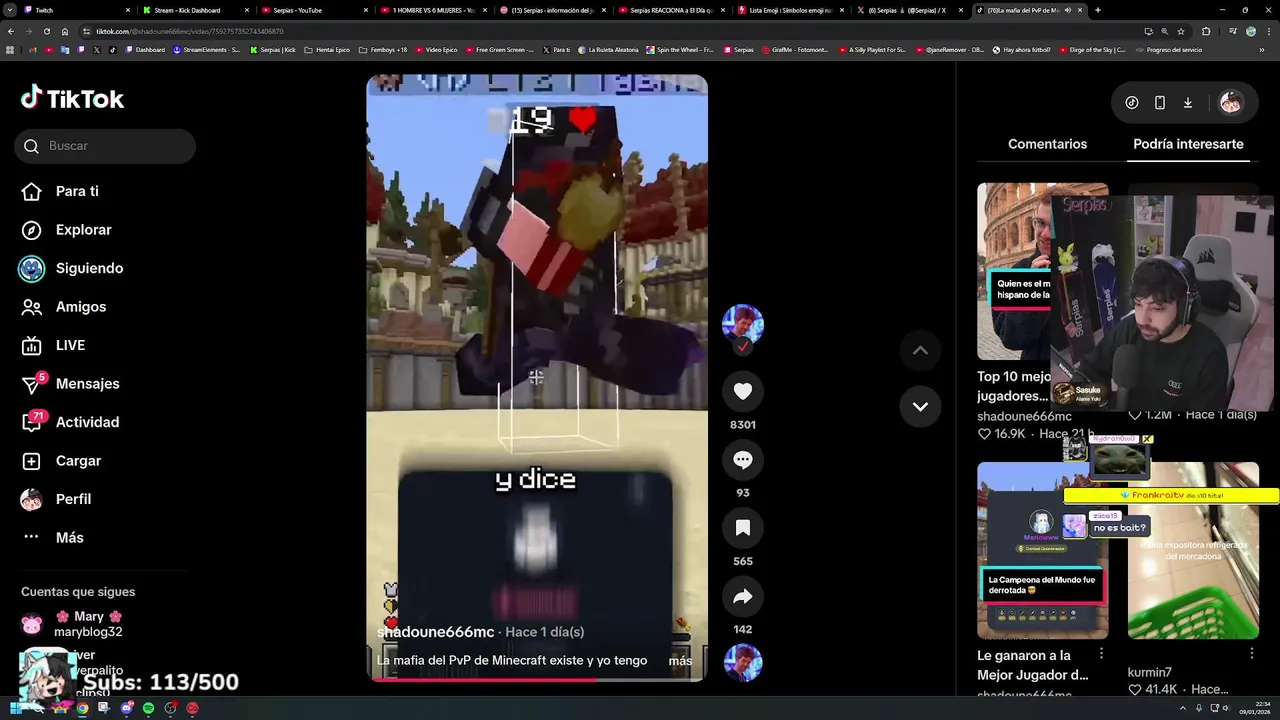Open Spotify from taskbar

tap(148, 708)
